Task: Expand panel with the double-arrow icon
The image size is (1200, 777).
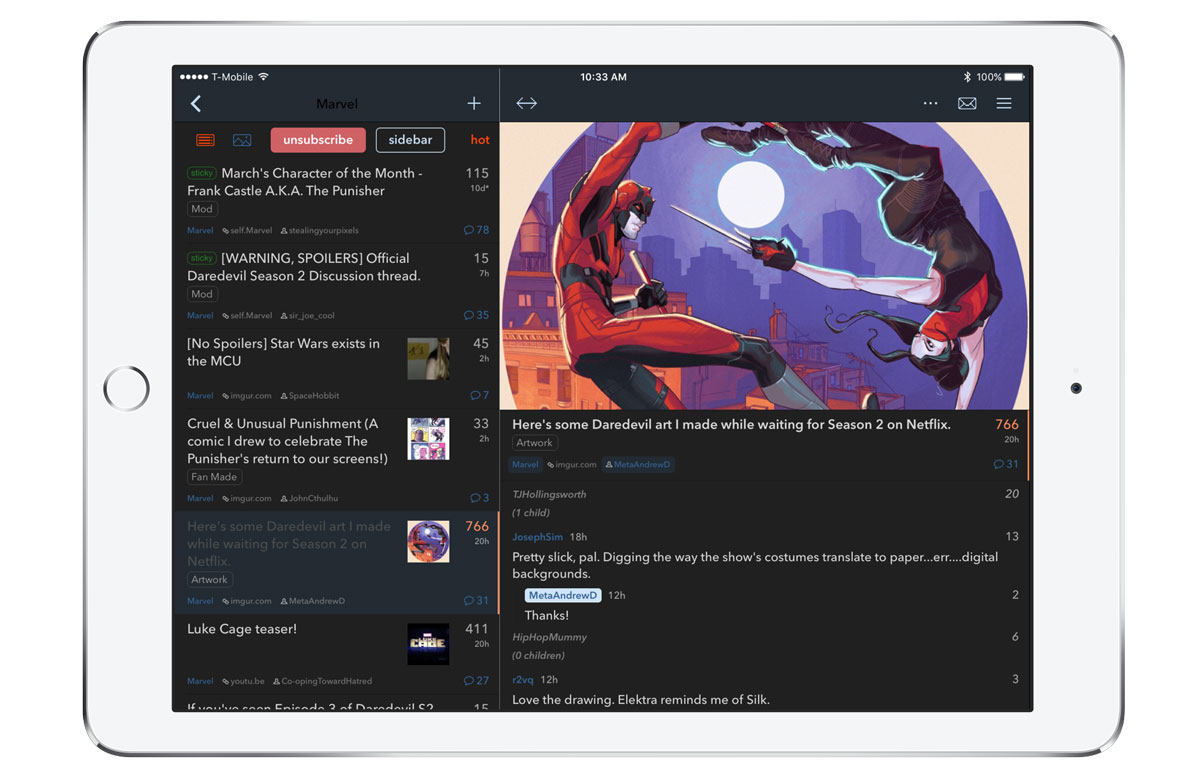Action: (527, 104)
